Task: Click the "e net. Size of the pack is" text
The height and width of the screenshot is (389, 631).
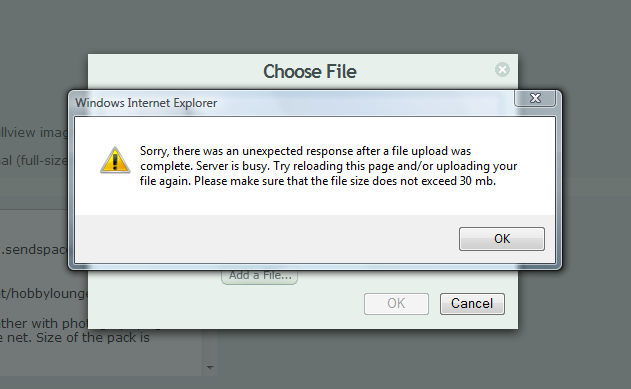Action: point(75,338)
